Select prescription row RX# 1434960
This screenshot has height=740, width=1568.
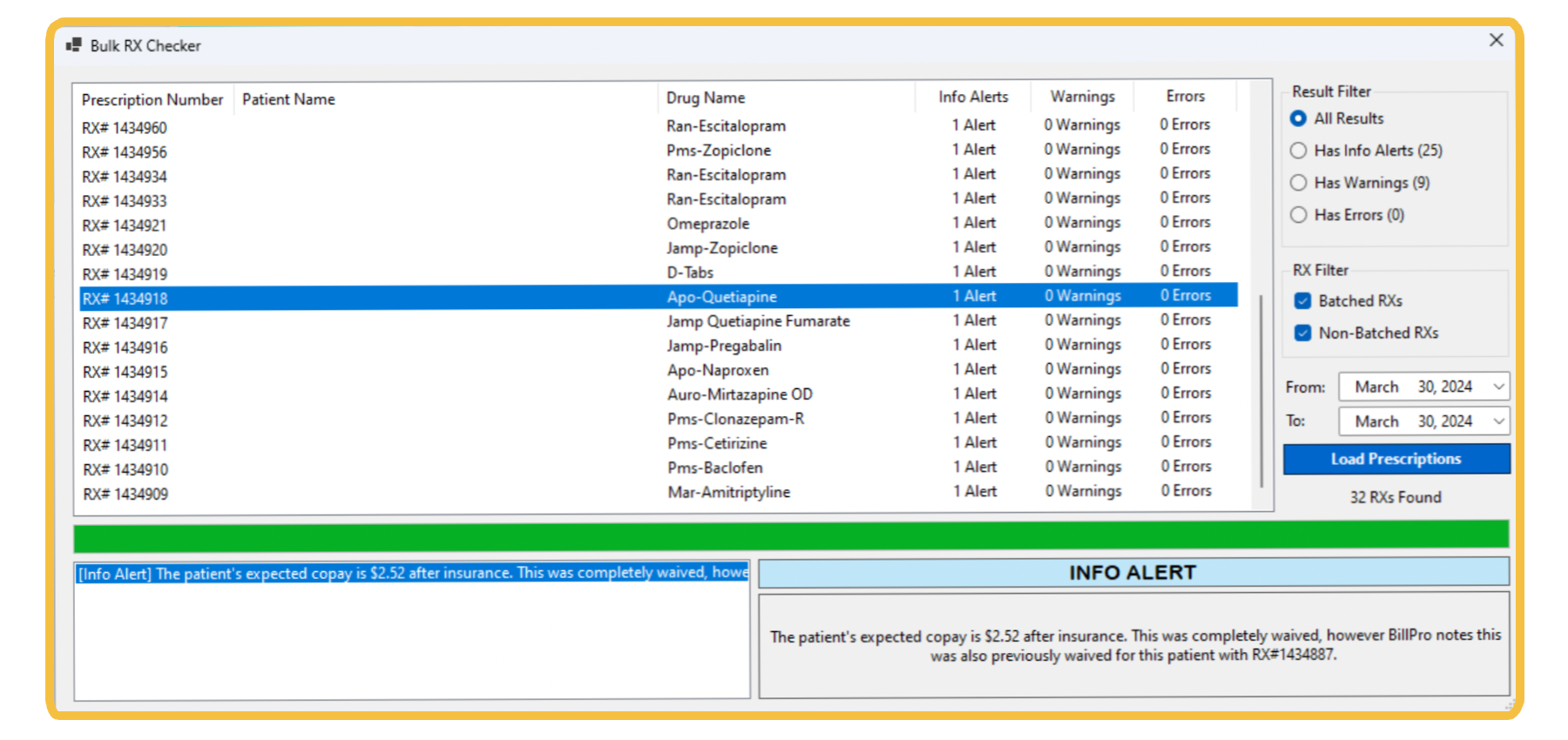pos(125,128)
